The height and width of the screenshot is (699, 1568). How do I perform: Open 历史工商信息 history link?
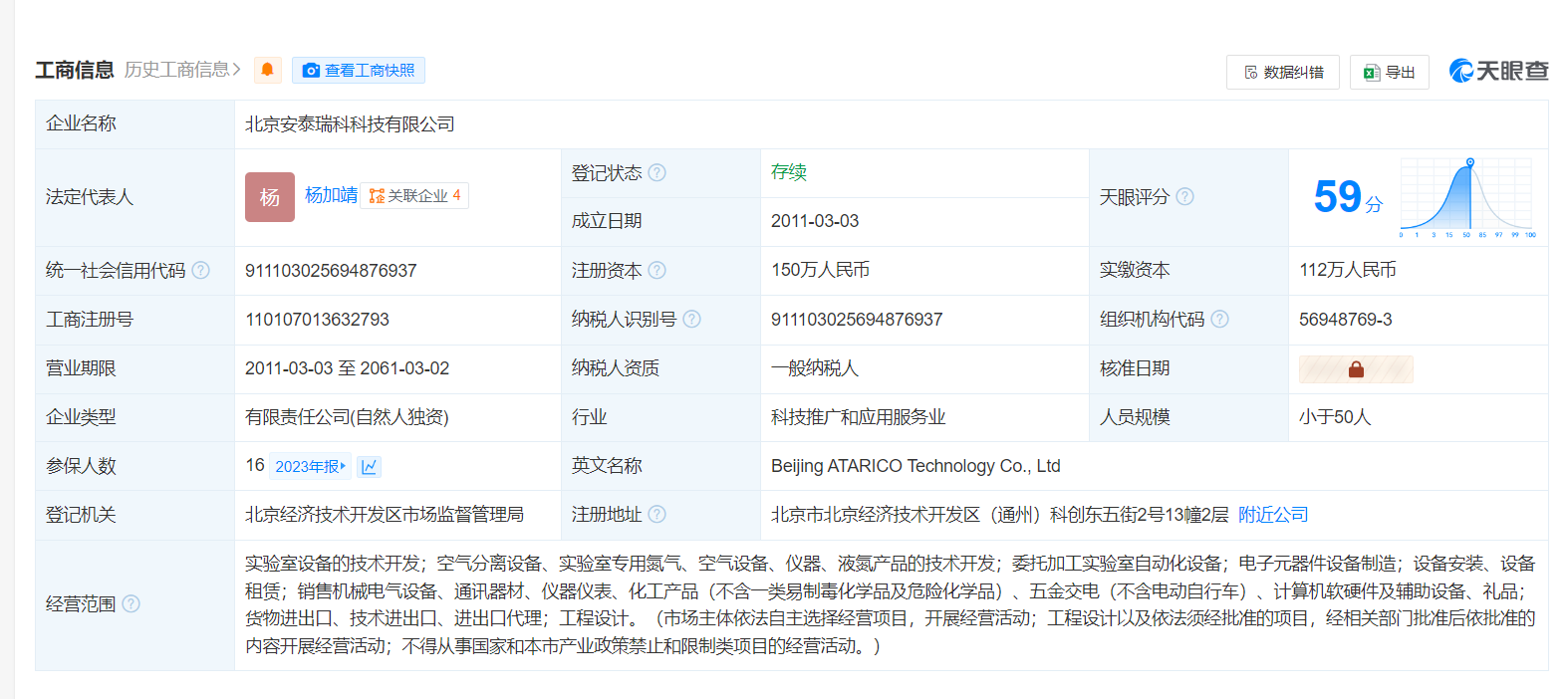[x=182, y=70]
